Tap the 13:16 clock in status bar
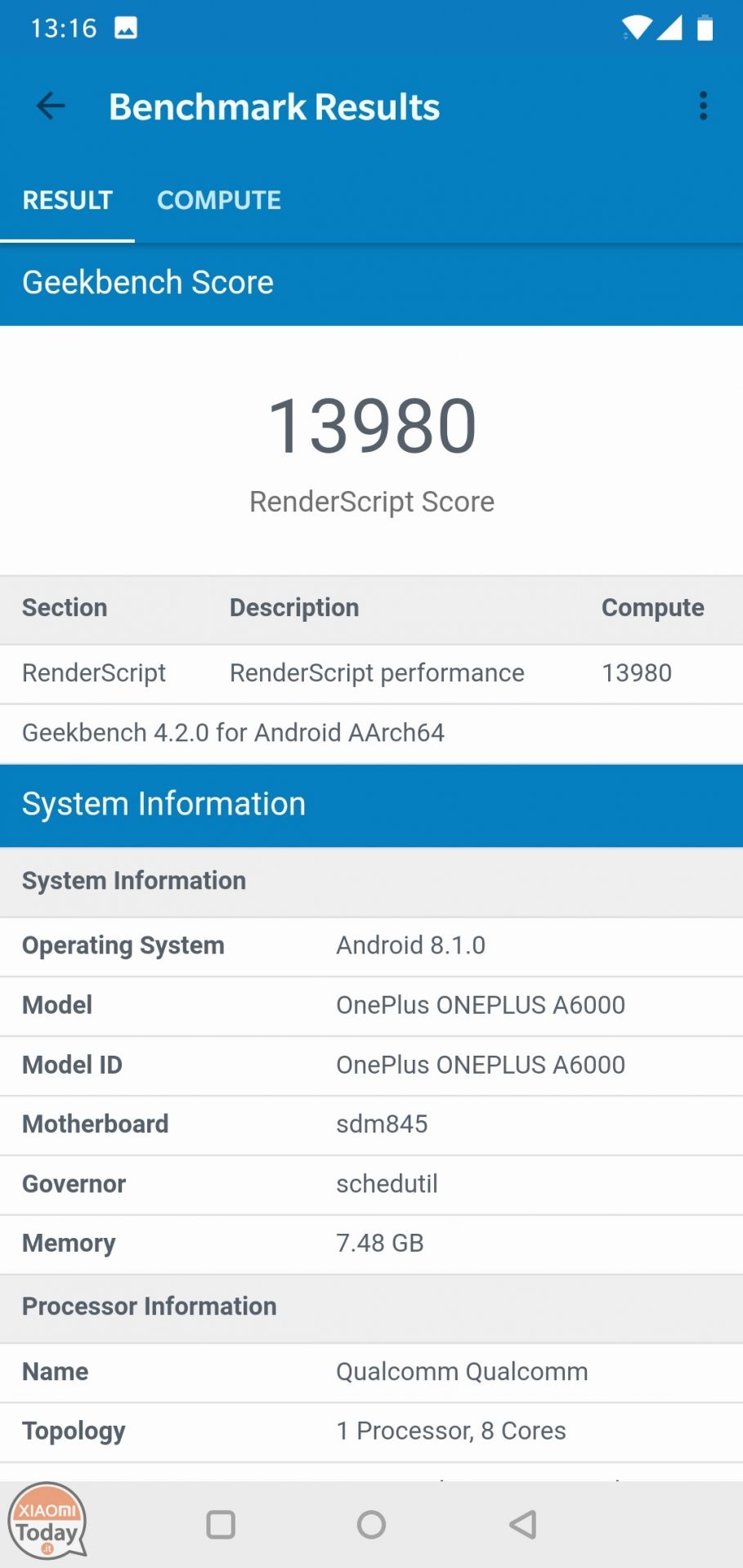743x1568 pixels. click(64, 29)
